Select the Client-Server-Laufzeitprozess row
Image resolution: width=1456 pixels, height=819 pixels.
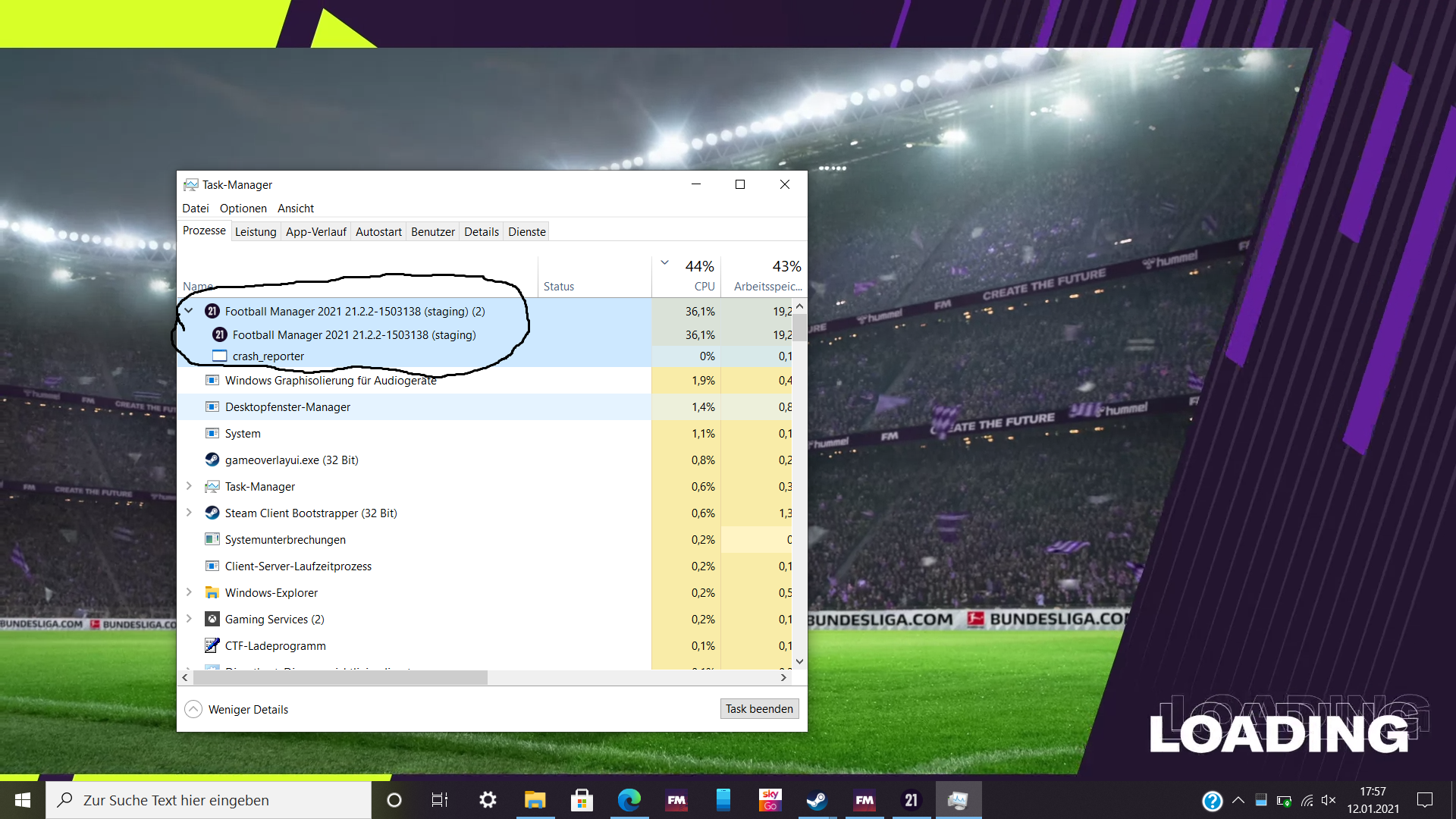(x=485, y=566)
